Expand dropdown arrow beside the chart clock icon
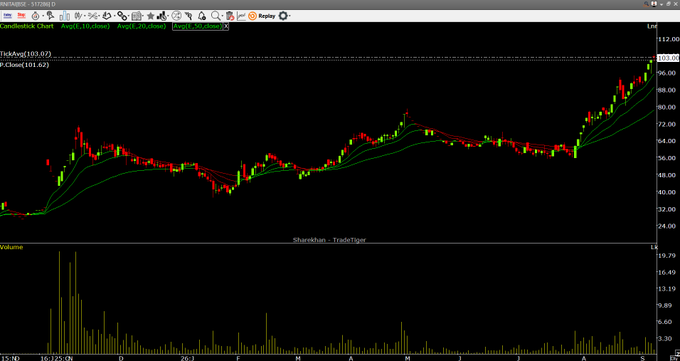The width and height of the screenshot is (680, 361). click(x=169, y=16)
